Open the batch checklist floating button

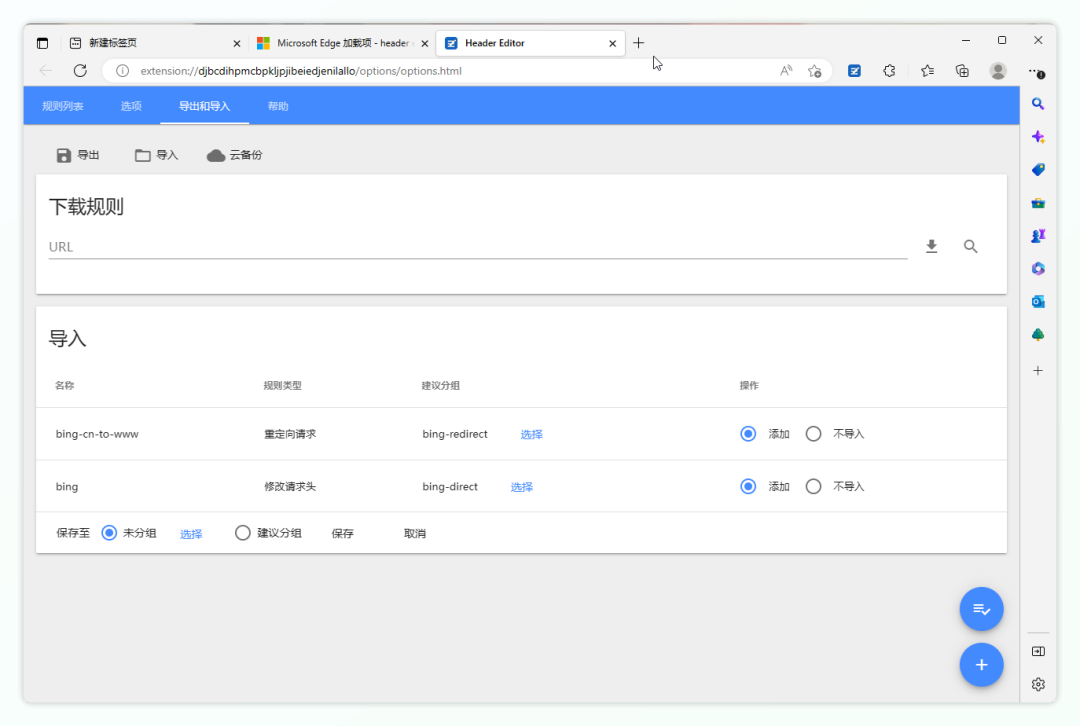pos(981,609)
